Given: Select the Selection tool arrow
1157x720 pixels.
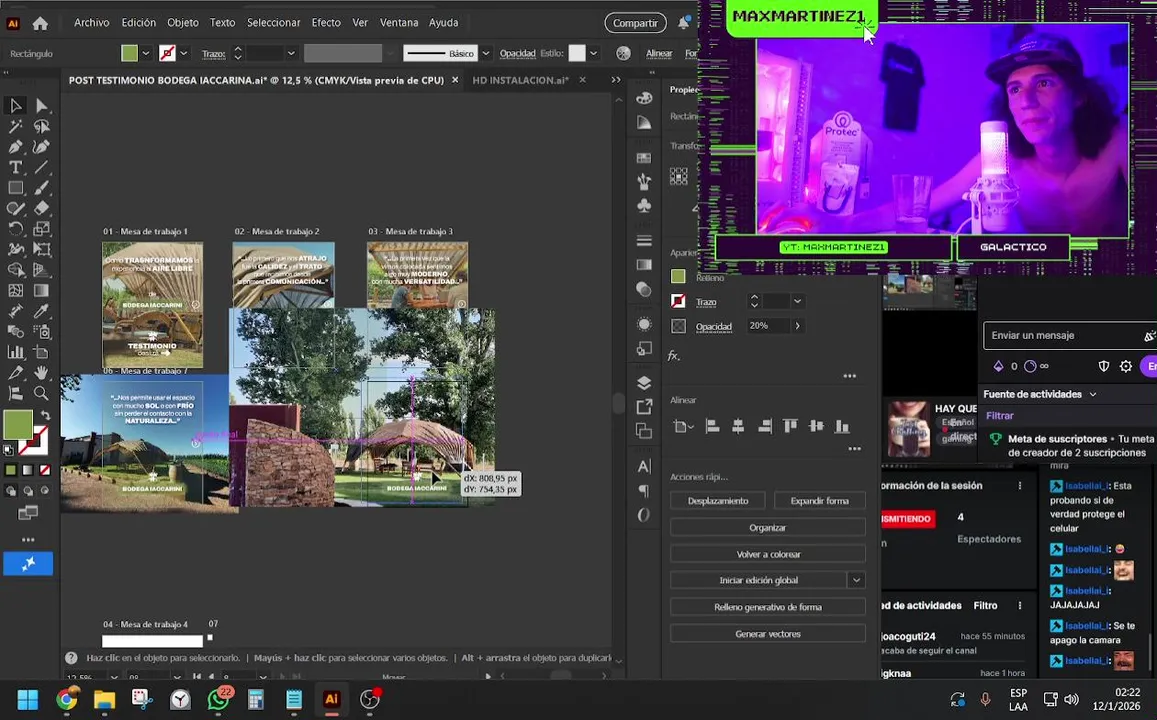Looking at the screenshot, I should pos(15,105).
